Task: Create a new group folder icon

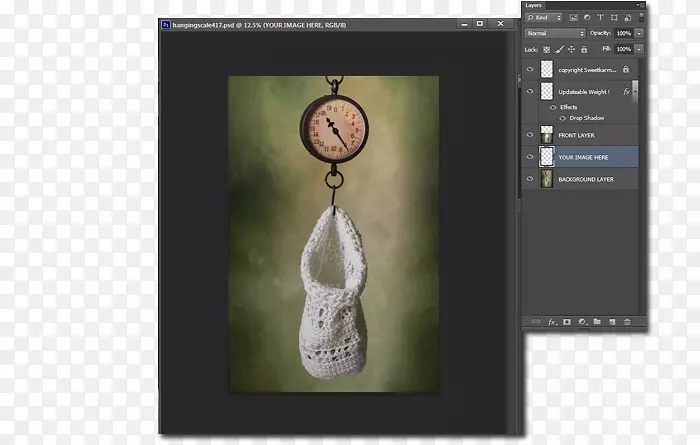Action: [597, 321]
